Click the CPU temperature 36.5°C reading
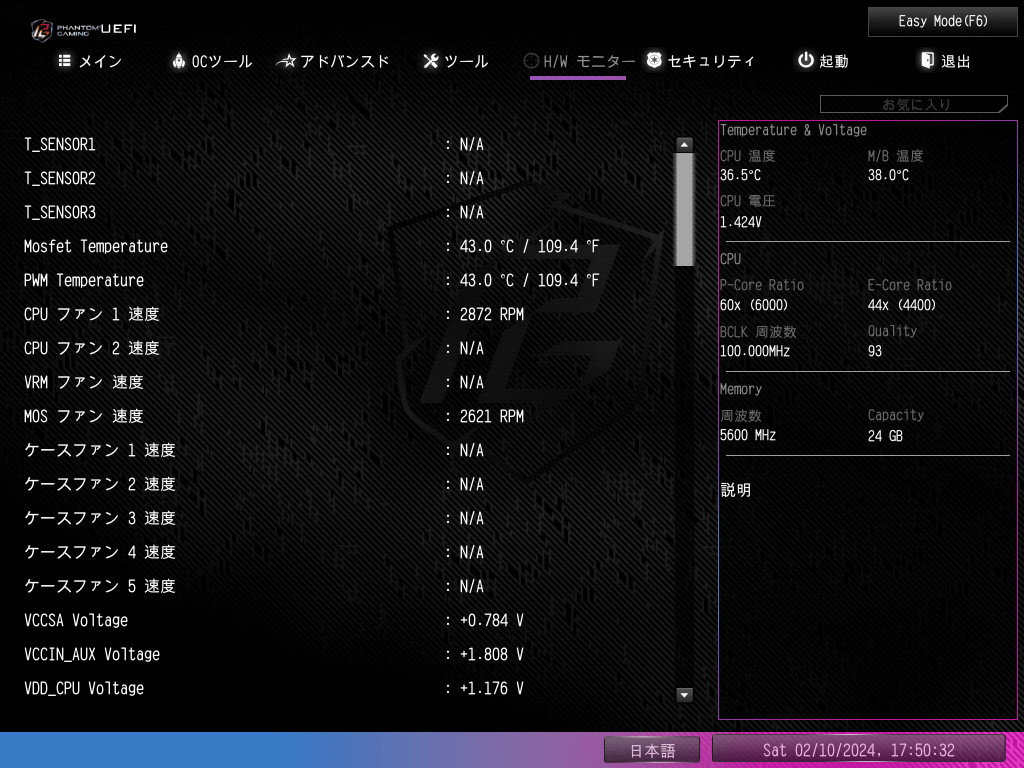 click(740, 176)
